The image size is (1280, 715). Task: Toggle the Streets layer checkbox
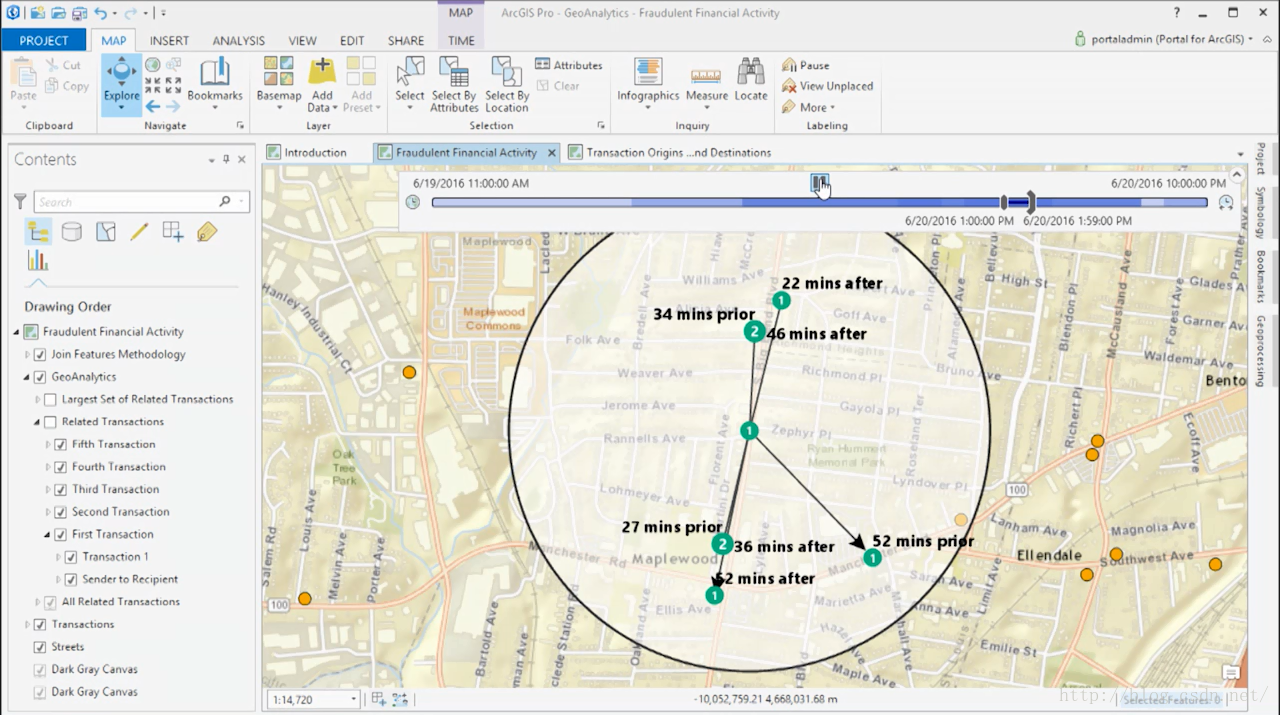[x=40, y=647]
